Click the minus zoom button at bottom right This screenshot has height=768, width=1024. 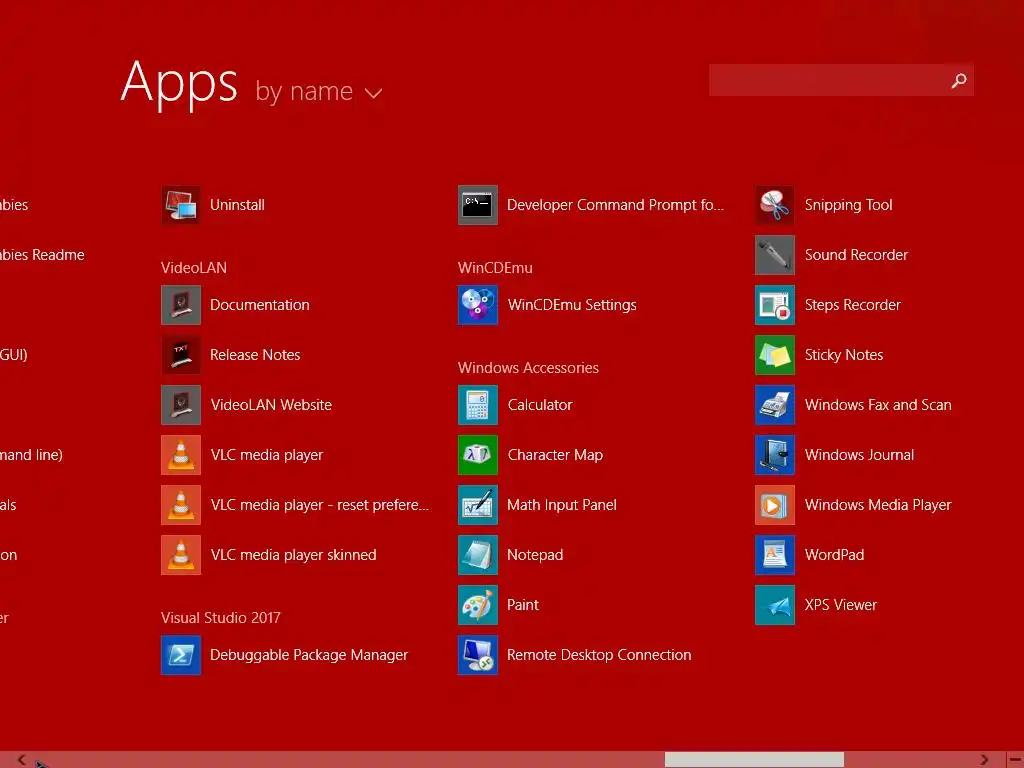coord(1015,760)
